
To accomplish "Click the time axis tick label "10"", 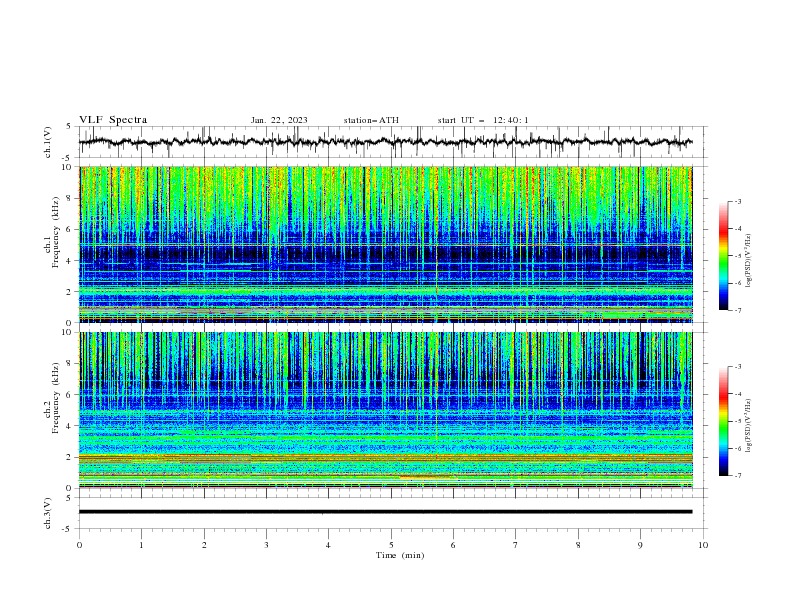I will click(x=703, y=545).
